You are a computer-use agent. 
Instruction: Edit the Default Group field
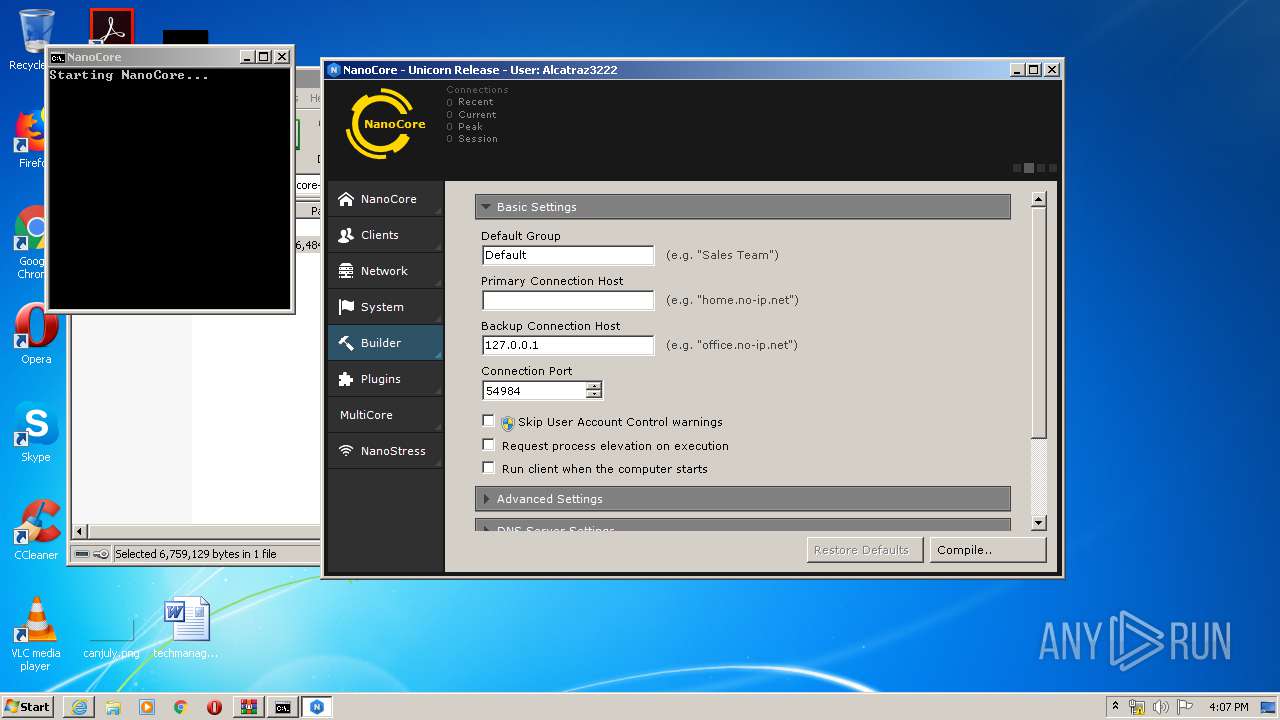pos(568,255)
